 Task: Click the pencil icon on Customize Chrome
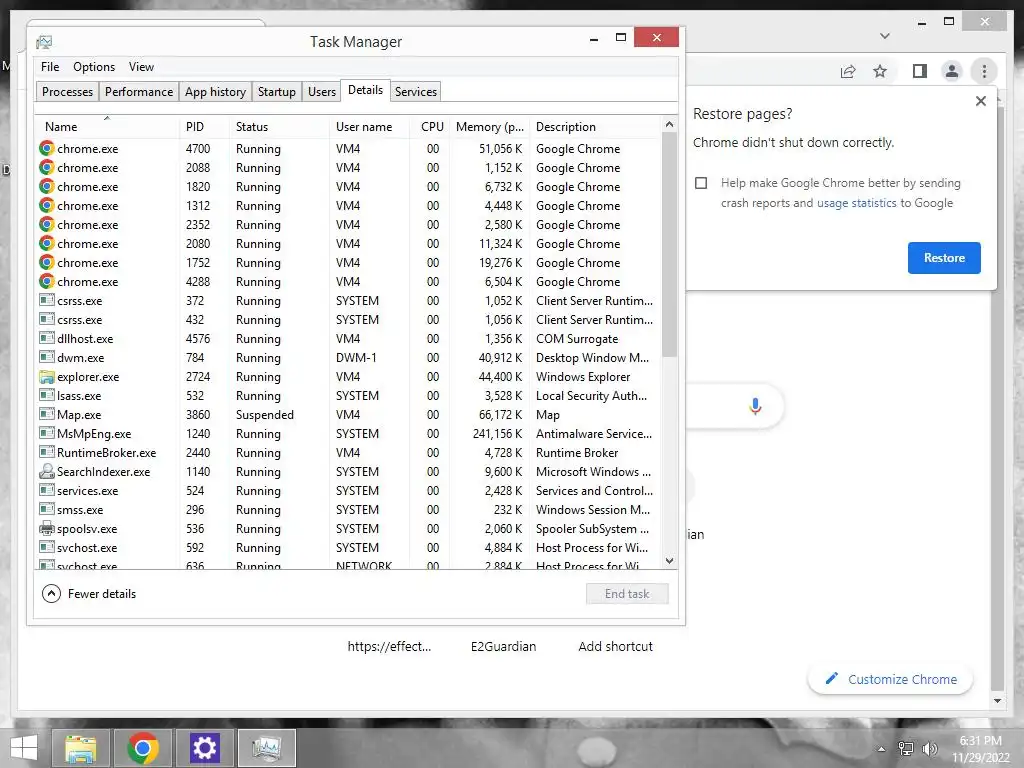pyautogui.click(x=831, y=679)
